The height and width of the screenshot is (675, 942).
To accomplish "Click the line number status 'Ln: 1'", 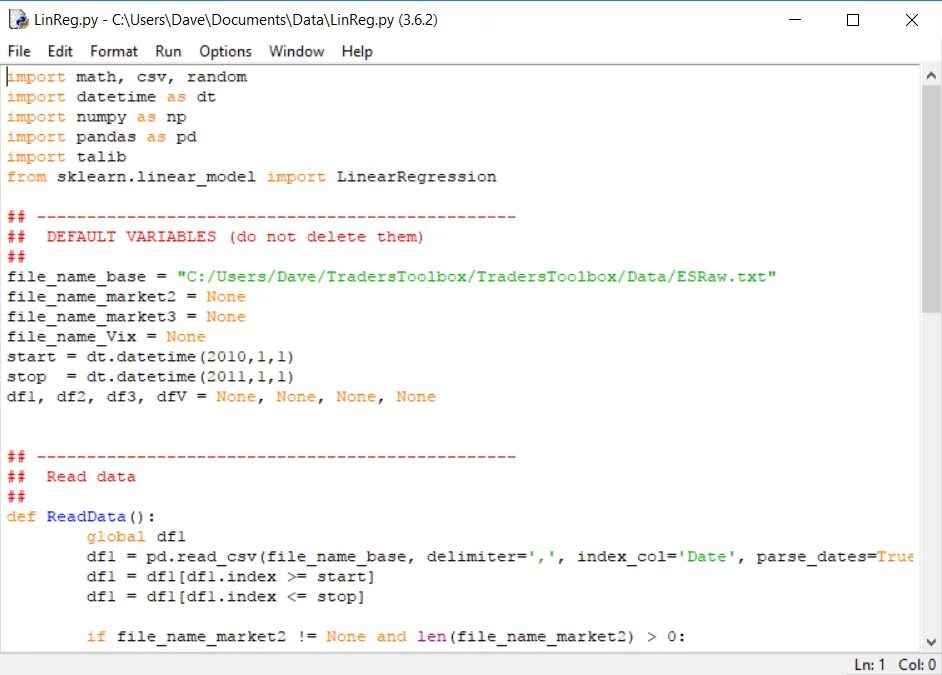I will [869, 665].
